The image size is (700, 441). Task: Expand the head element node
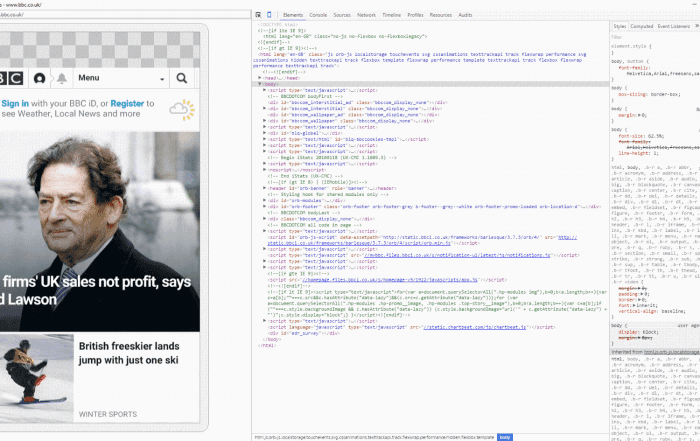[260, 78]
